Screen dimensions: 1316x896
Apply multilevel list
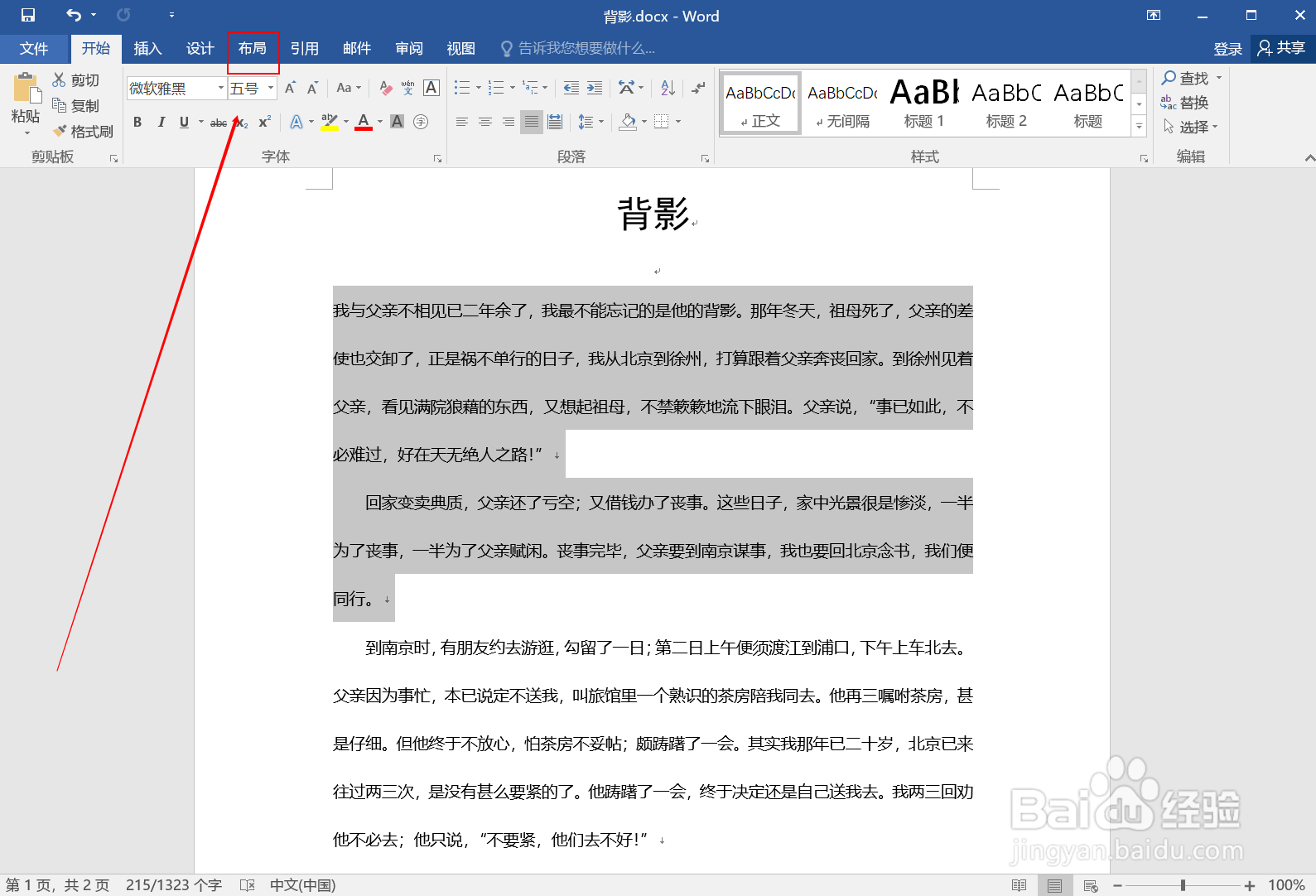[x=530, y=88]
